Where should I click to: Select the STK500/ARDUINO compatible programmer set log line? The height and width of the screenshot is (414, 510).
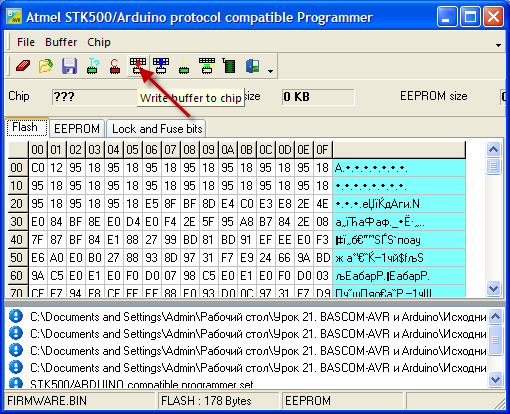pos(141,384)
